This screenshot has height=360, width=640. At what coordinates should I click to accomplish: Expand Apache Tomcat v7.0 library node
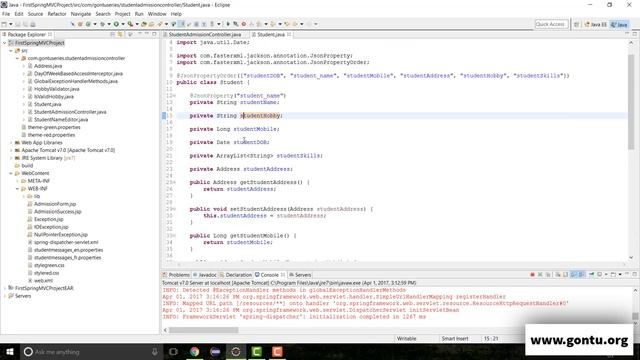pyautogui.click(x=11, y=150)
